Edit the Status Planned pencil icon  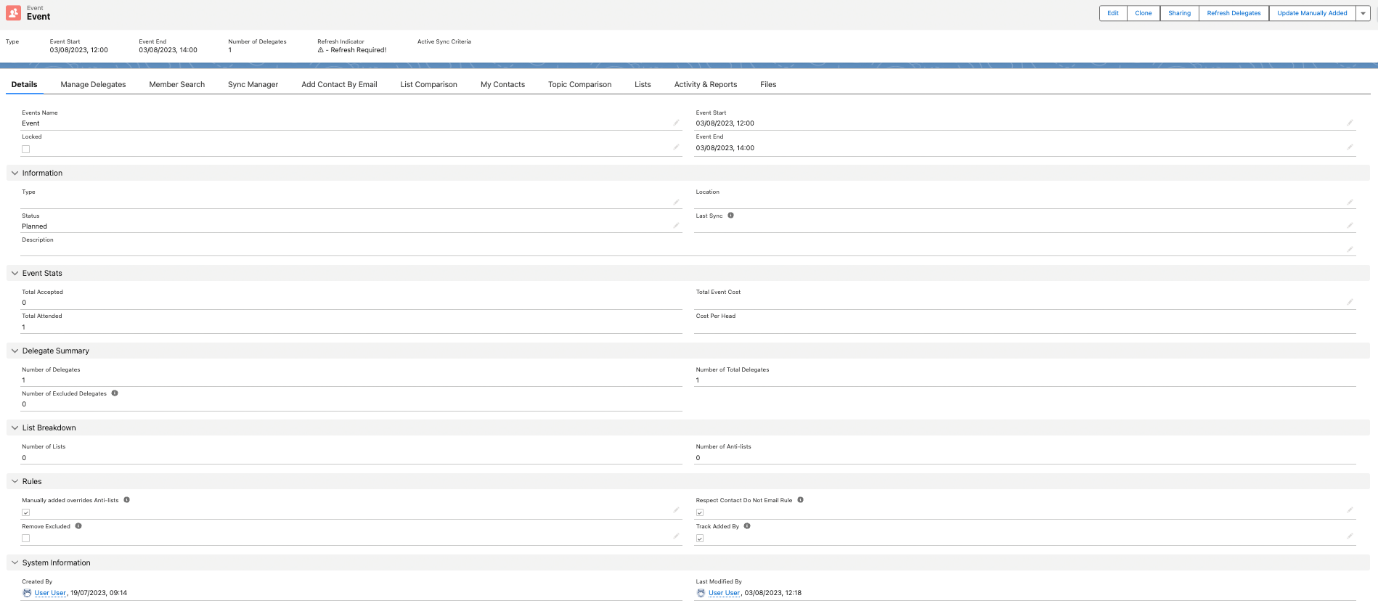pos(676,226)
